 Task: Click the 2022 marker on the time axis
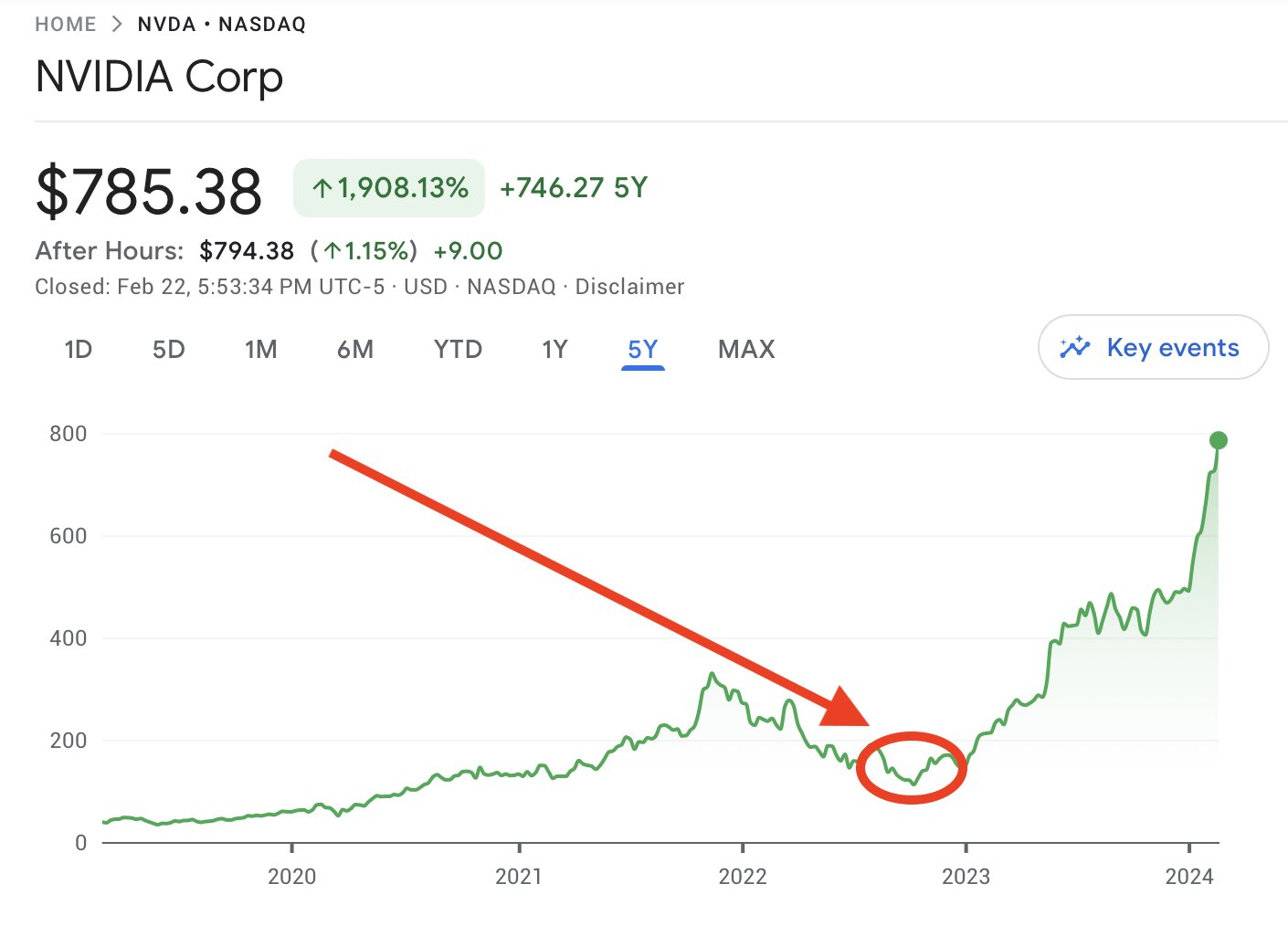[x=743, y=877]
